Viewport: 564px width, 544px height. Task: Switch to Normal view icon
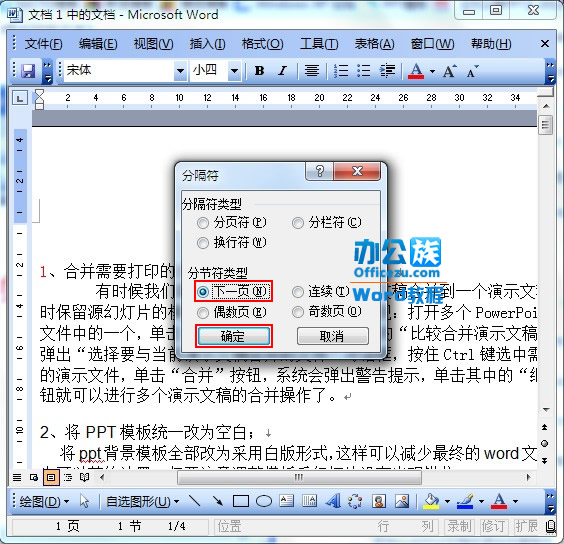click(x=17, y=477)
